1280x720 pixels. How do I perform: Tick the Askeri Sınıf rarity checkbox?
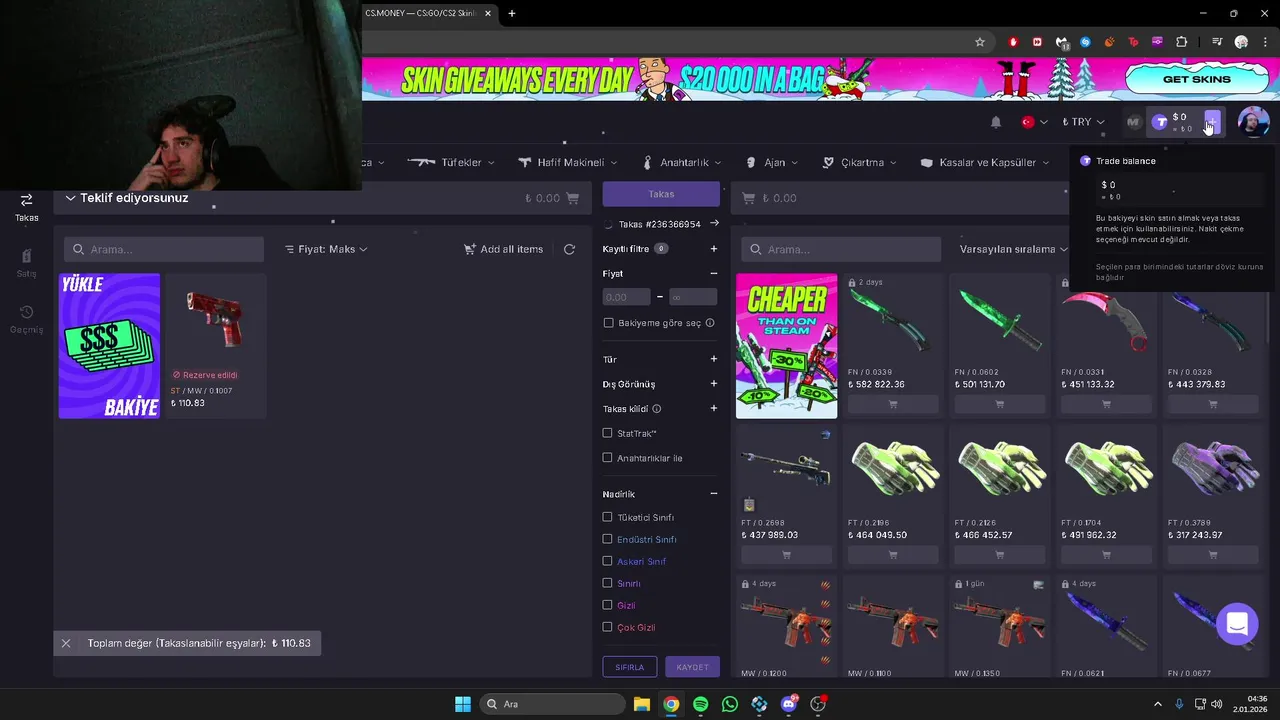pos(607,561)
